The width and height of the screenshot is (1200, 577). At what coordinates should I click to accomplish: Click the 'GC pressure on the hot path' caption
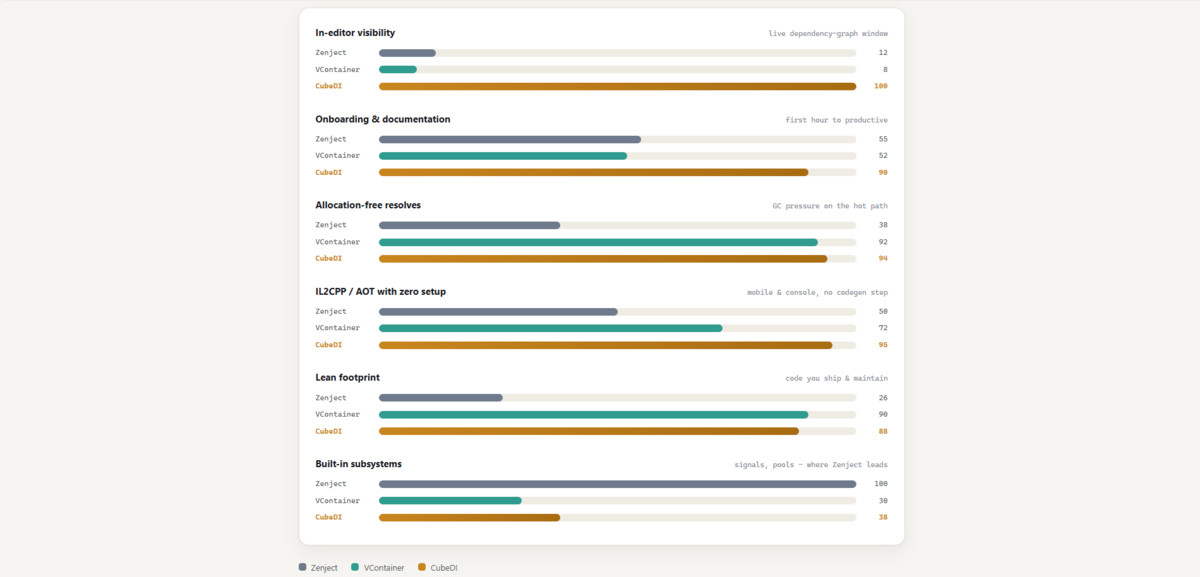[830, 206]
